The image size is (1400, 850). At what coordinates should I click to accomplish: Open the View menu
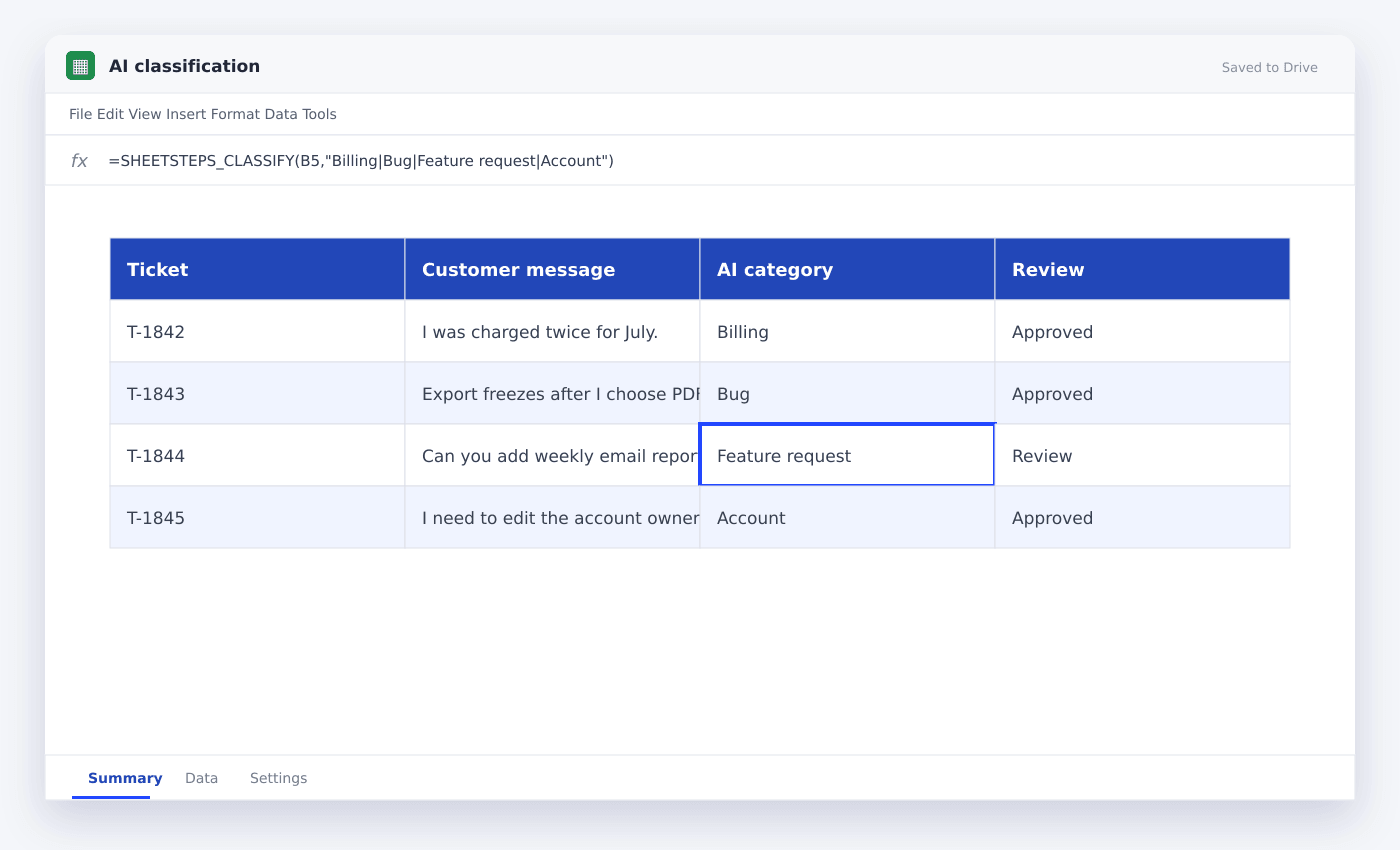(x=145, y=114)
